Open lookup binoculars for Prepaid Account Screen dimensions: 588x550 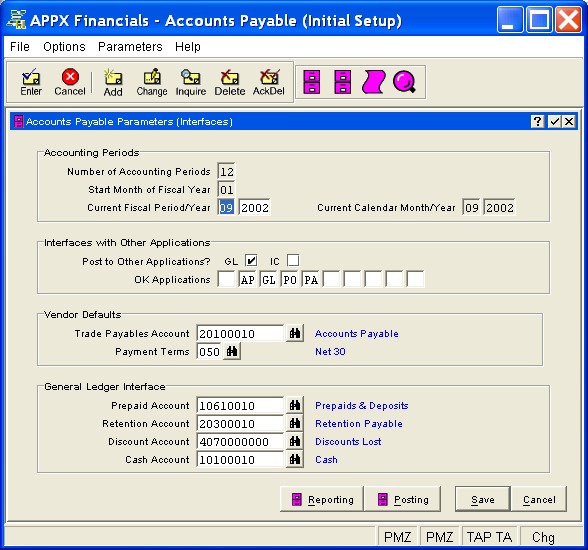point(295,405)
